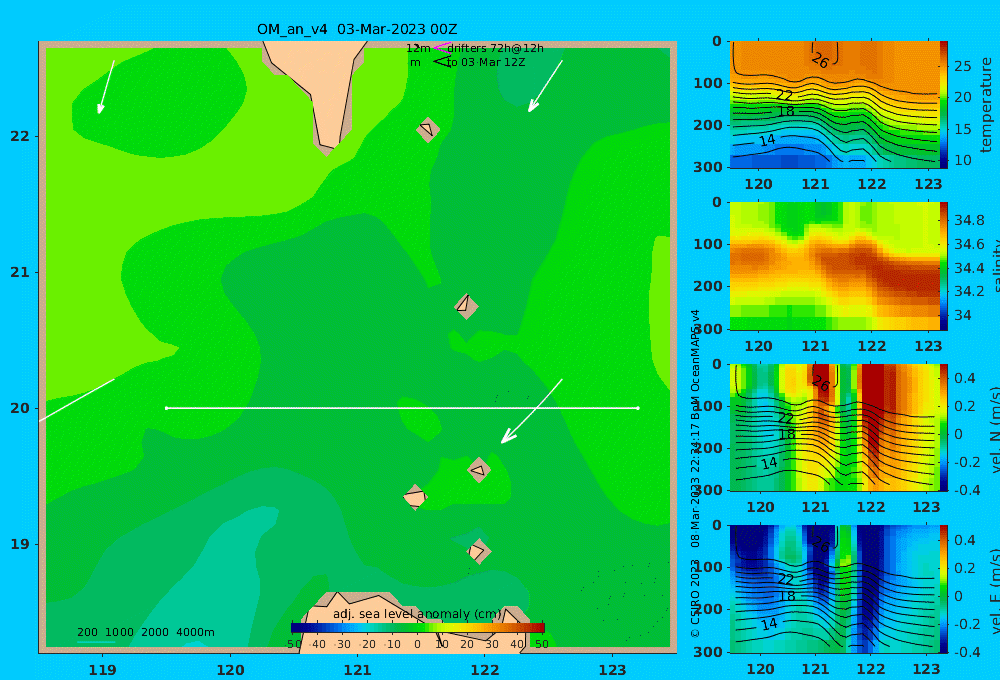Open the temperature section panel
The width and height of the screenshot is (1000, 680).
point(834,105)
